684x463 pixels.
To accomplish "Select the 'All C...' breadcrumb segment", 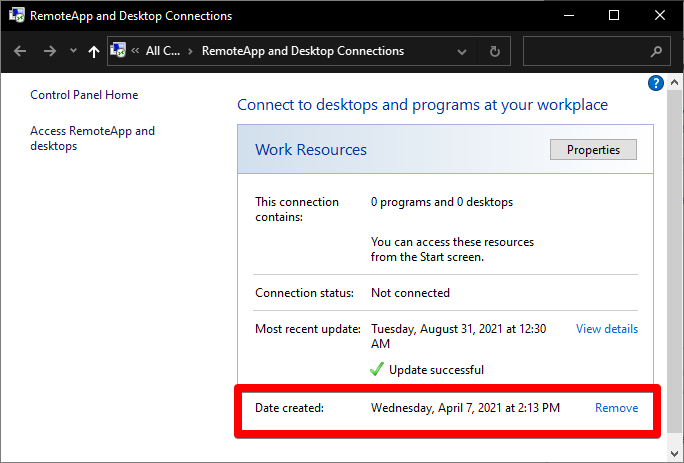I will pyautogui.click(x=163, y=51).
